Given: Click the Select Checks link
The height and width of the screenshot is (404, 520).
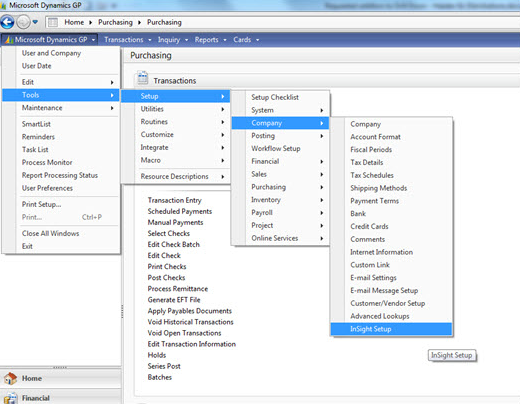Looking at the screenshot, I should [x=169, y=233].
